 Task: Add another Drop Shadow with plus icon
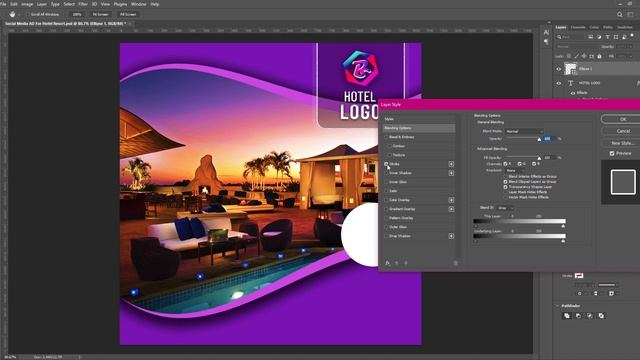[x=451, y=236]
